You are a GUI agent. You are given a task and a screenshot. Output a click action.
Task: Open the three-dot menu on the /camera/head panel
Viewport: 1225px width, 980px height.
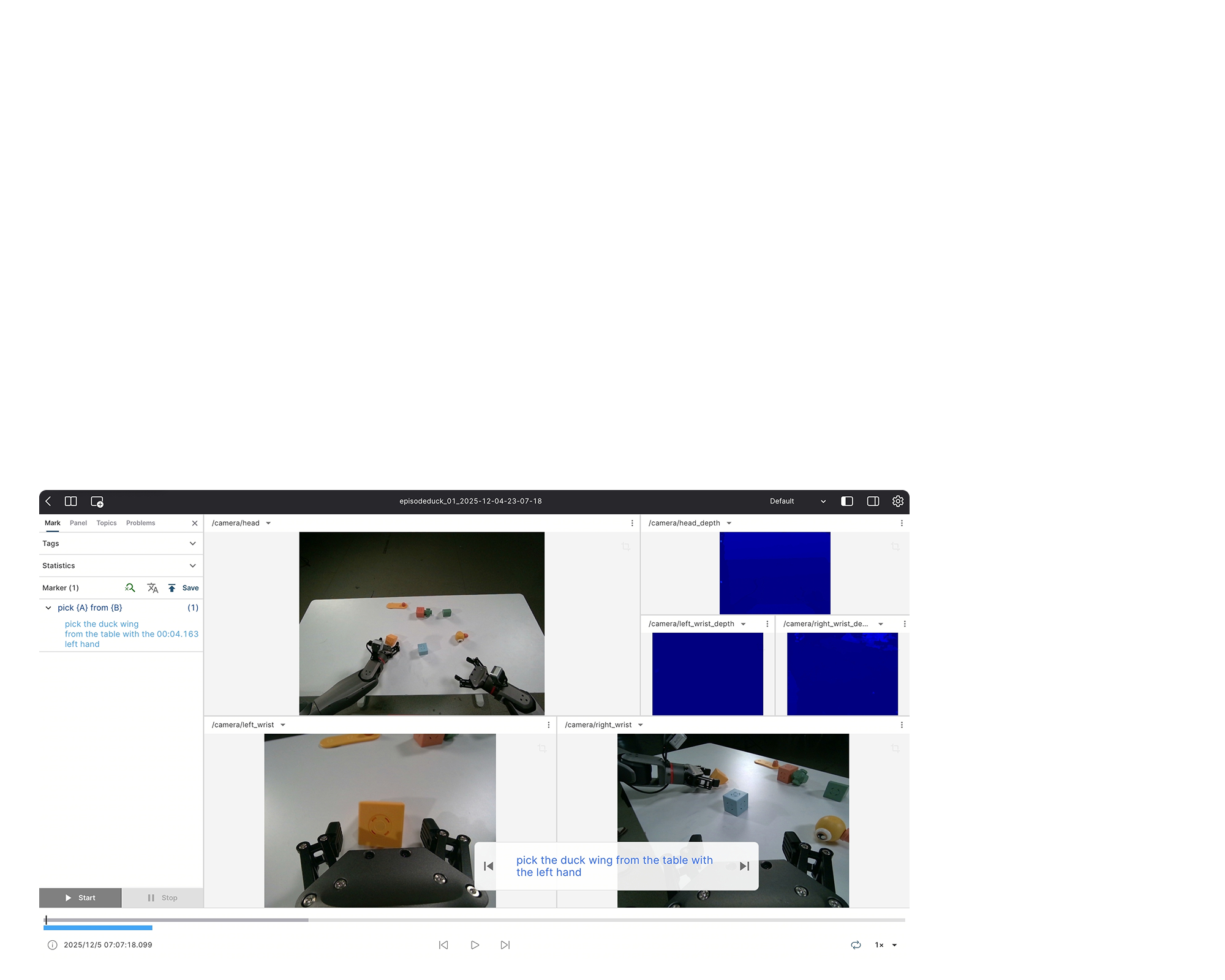632,523
